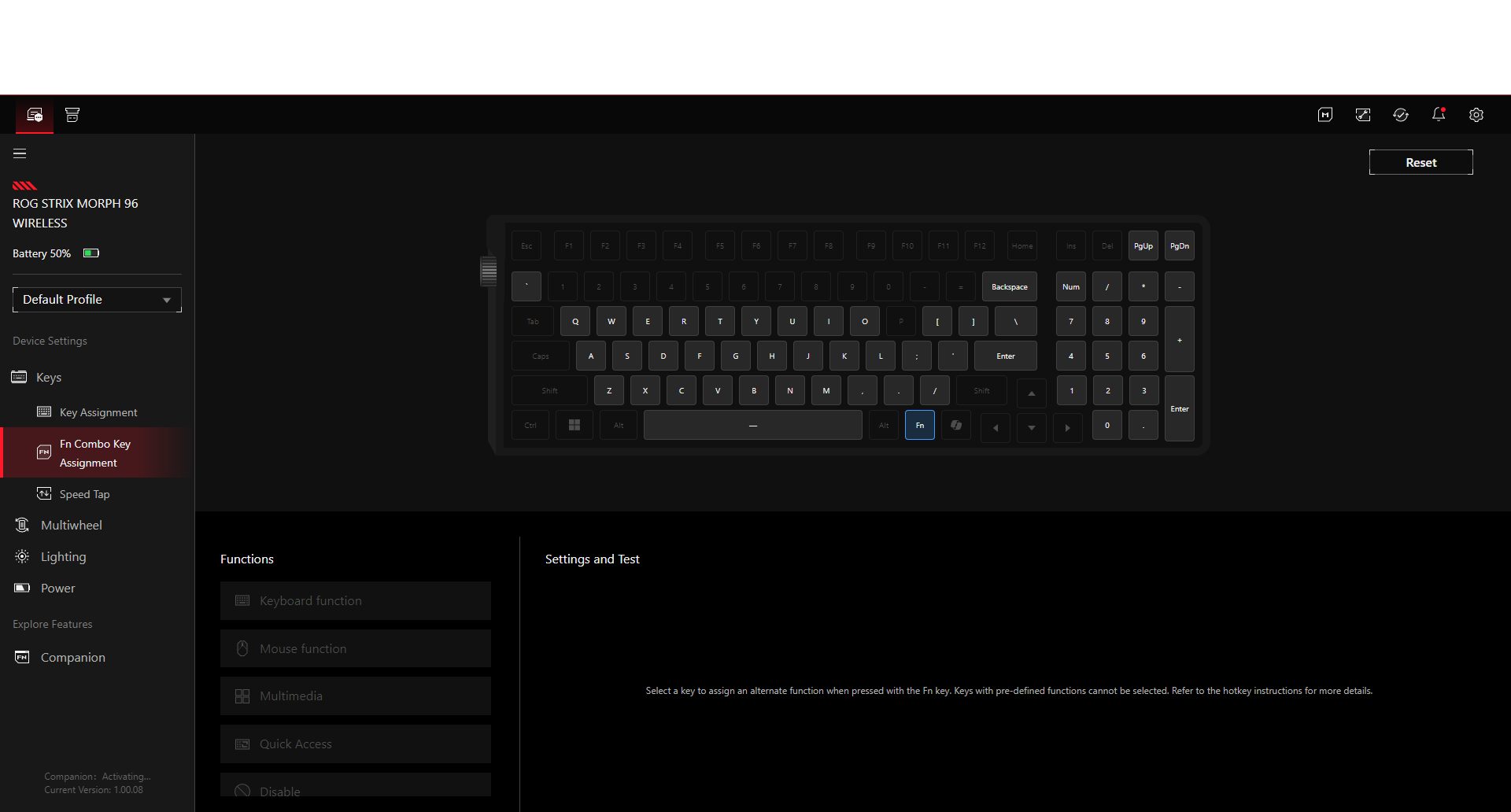This screenshot has width=1511, height=812.
Task: Open Lighting settings from the sidebar
Action: coord(63,556)
